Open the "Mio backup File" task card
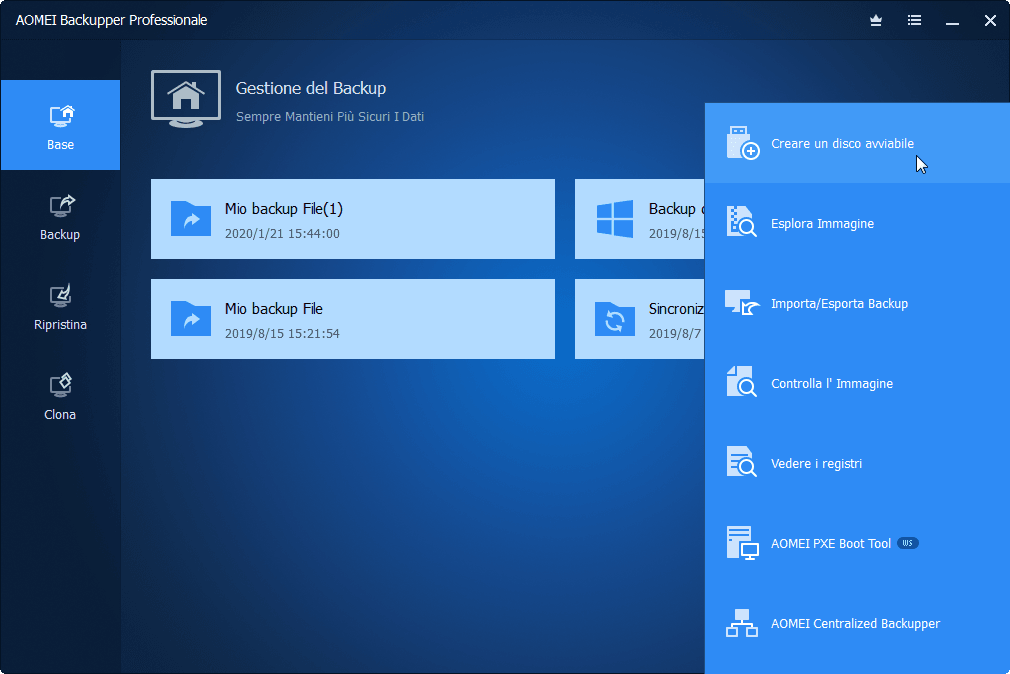This screenshot has height=674, width=1010. point(352,319)
